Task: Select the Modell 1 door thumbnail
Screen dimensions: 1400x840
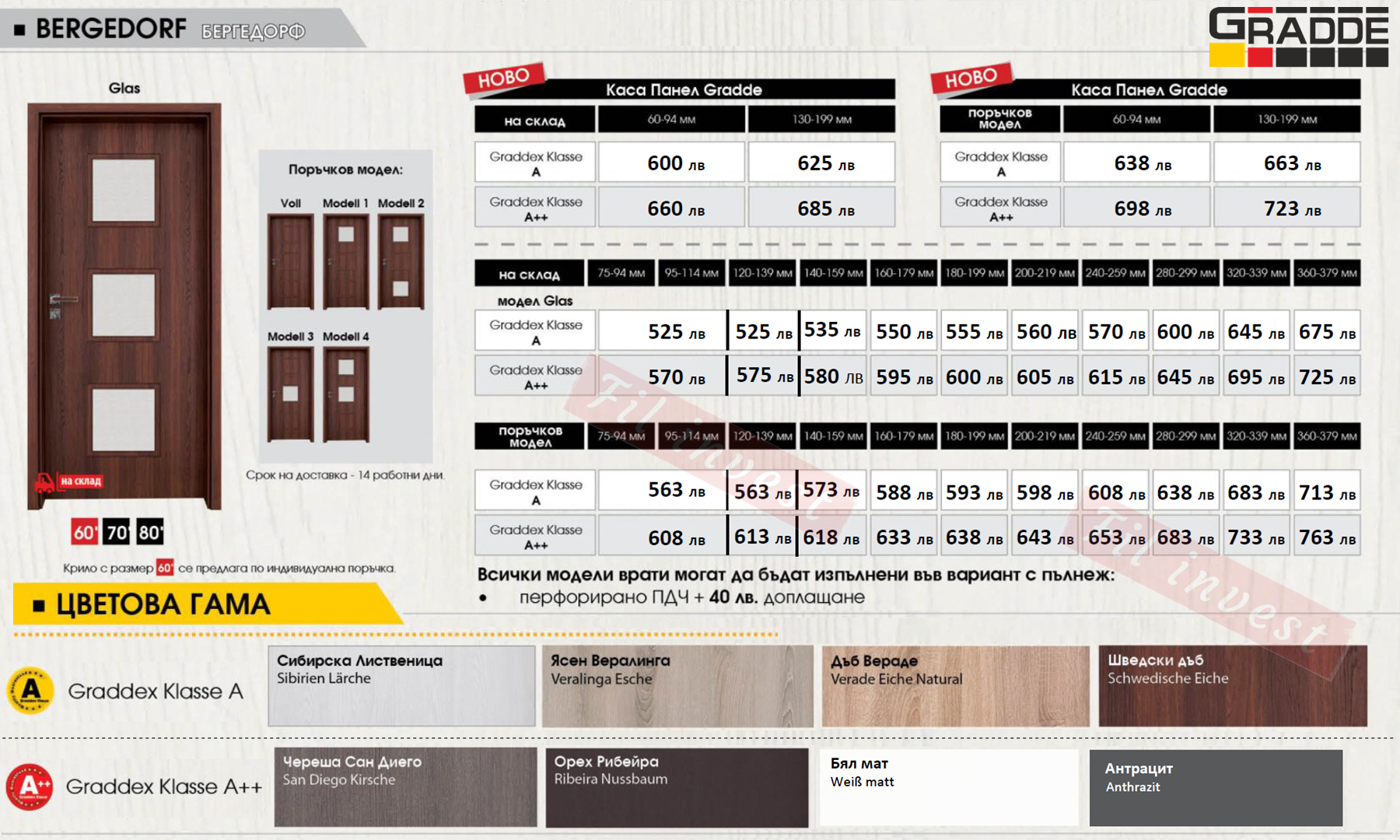Action: (x=346, y=262)
